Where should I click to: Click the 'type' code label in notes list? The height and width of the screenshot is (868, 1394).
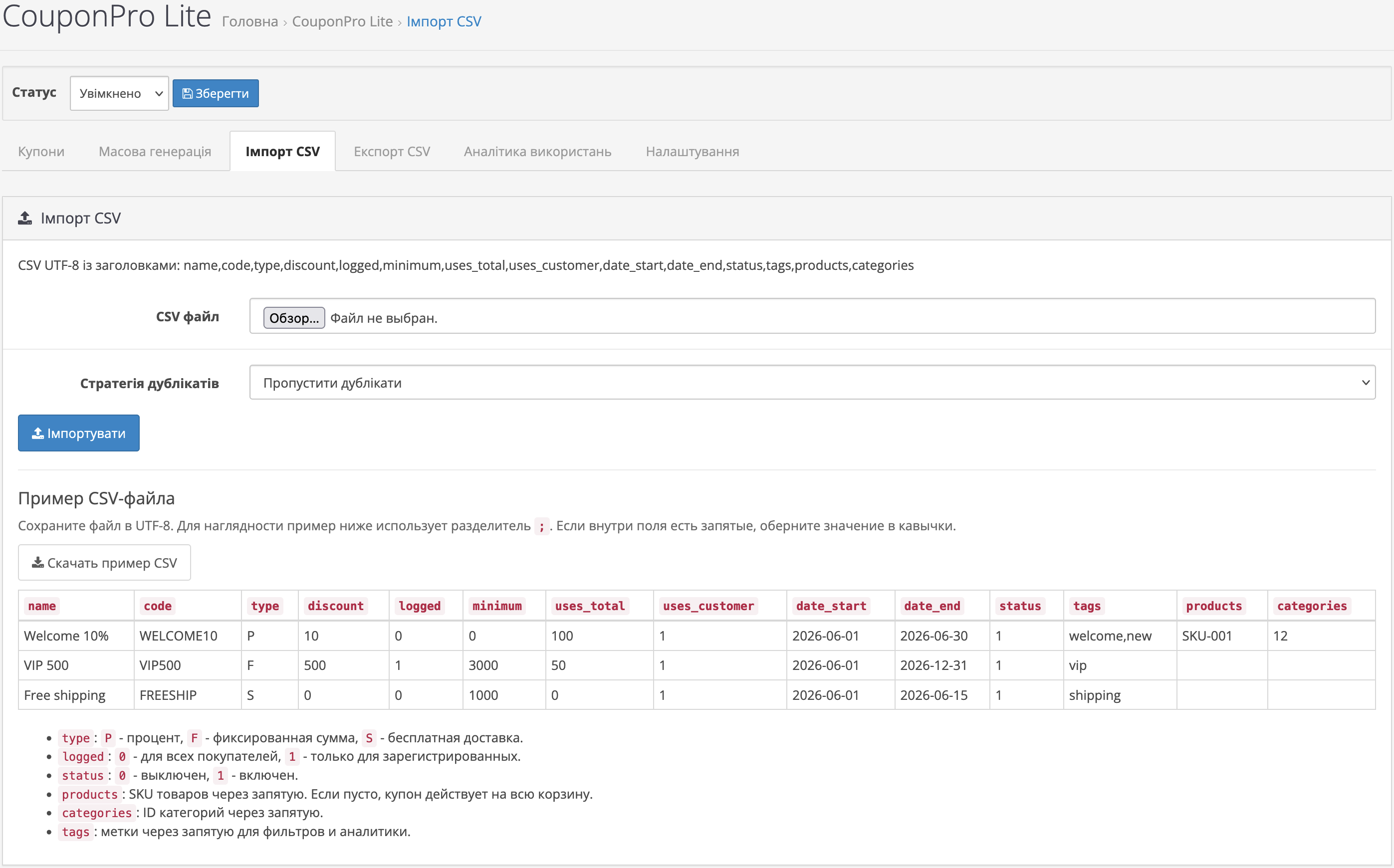point(76,738)
